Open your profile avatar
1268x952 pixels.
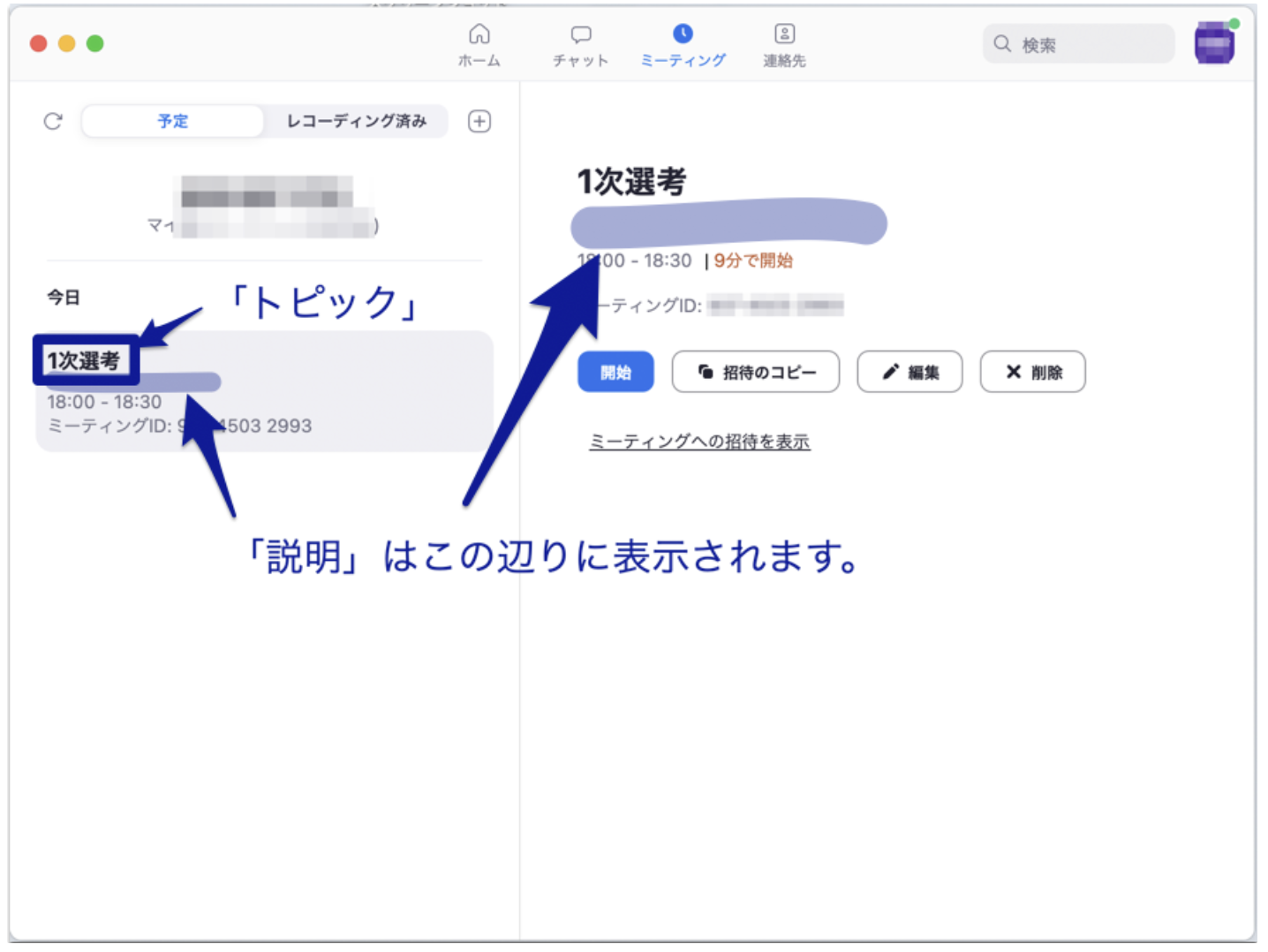point(1214,43)
